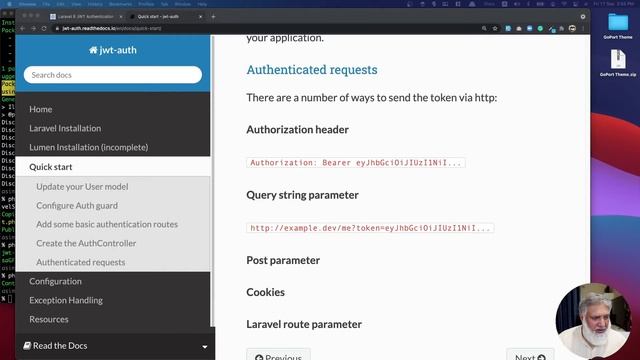
Task: Open the Help menu in menu bar
Action: coord(202,4)
